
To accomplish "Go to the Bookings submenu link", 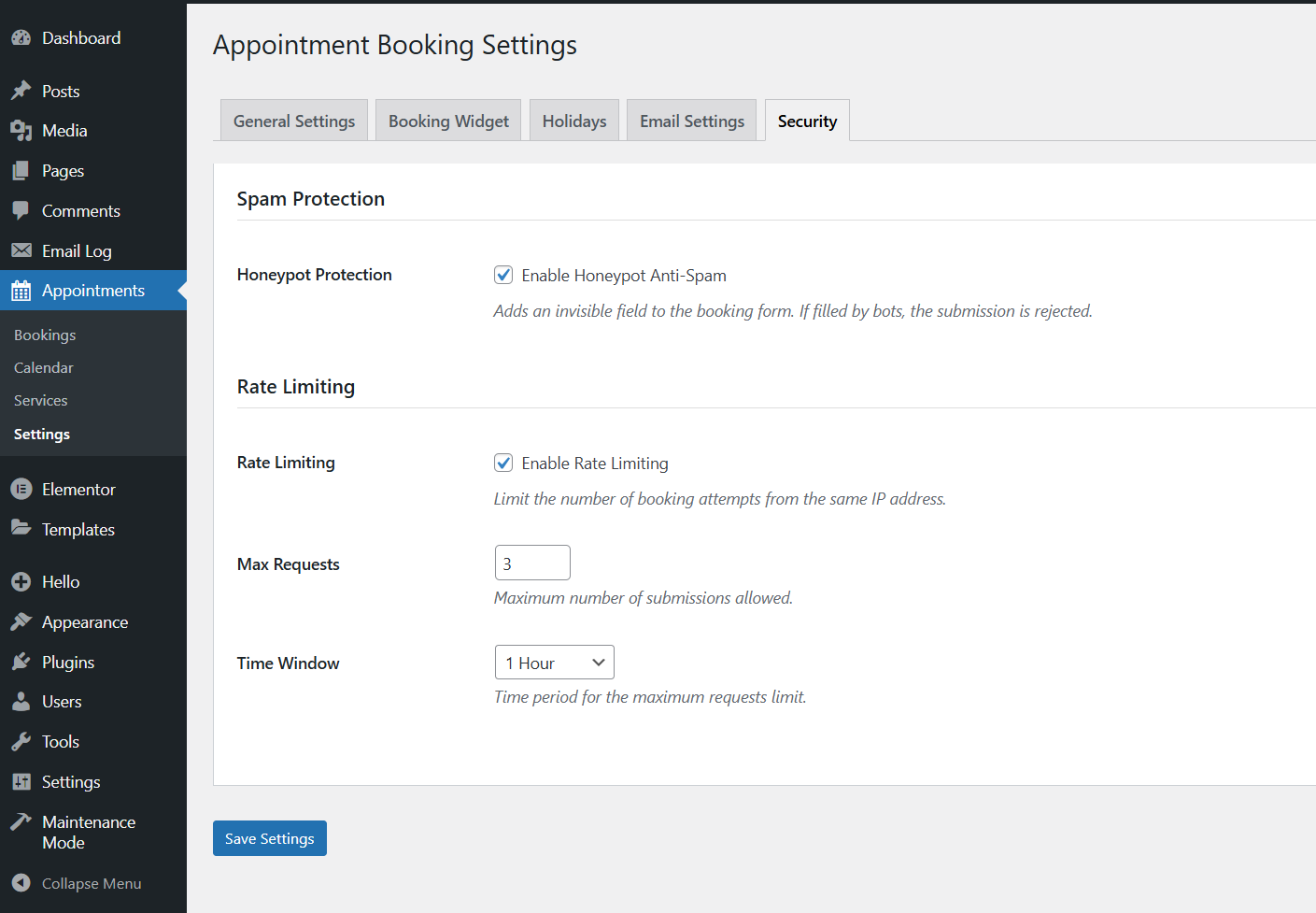I will [44, 334].
